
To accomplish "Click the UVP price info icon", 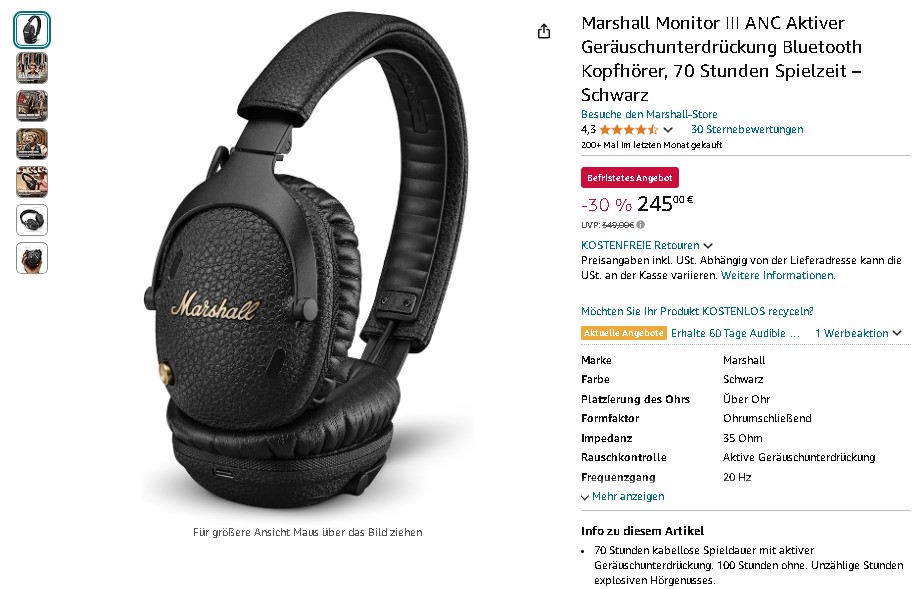I will pyautogui.click(x=641, y=224).
